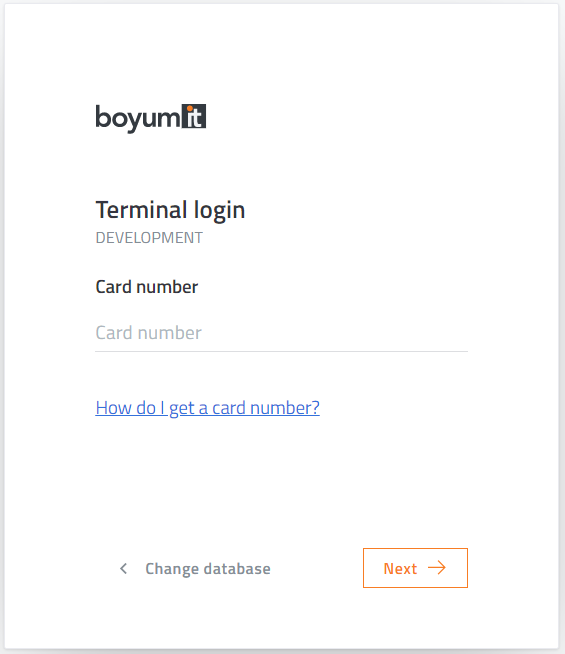Click the bold Card number field label
The image size is (565, 654).
(147, 287)
